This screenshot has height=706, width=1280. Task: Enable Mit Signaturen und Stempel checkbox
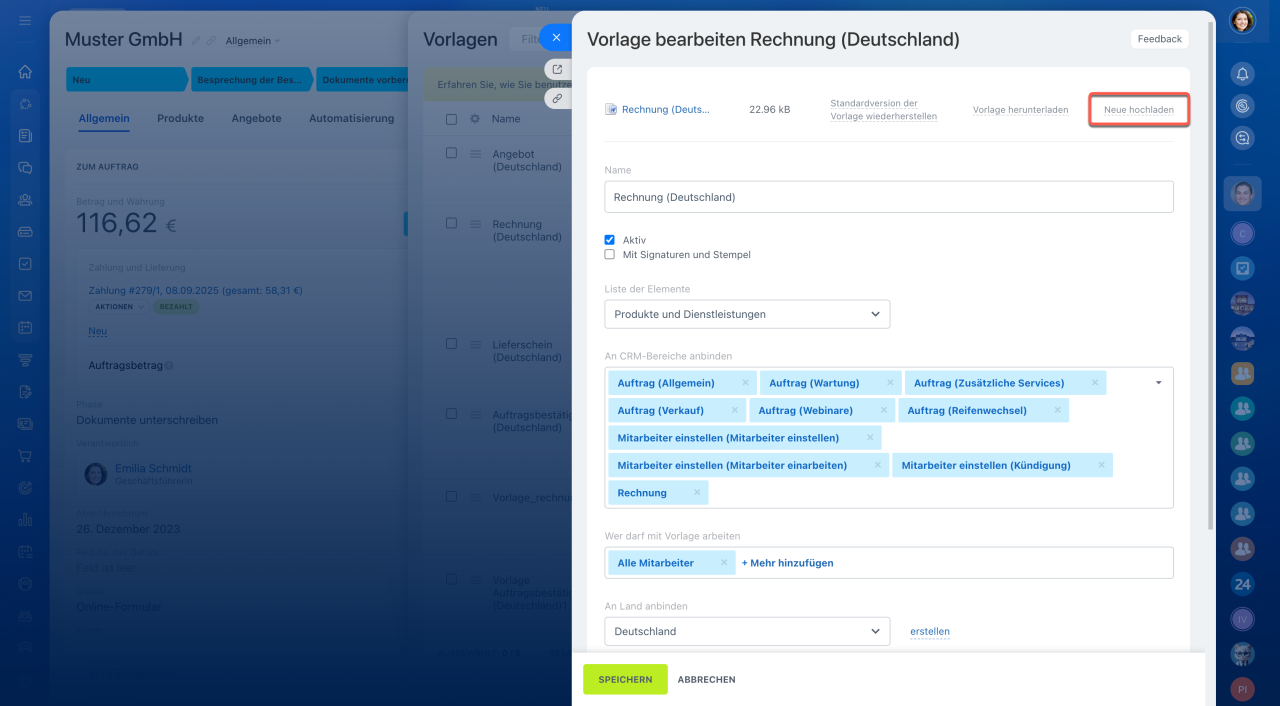coord(610,255)
